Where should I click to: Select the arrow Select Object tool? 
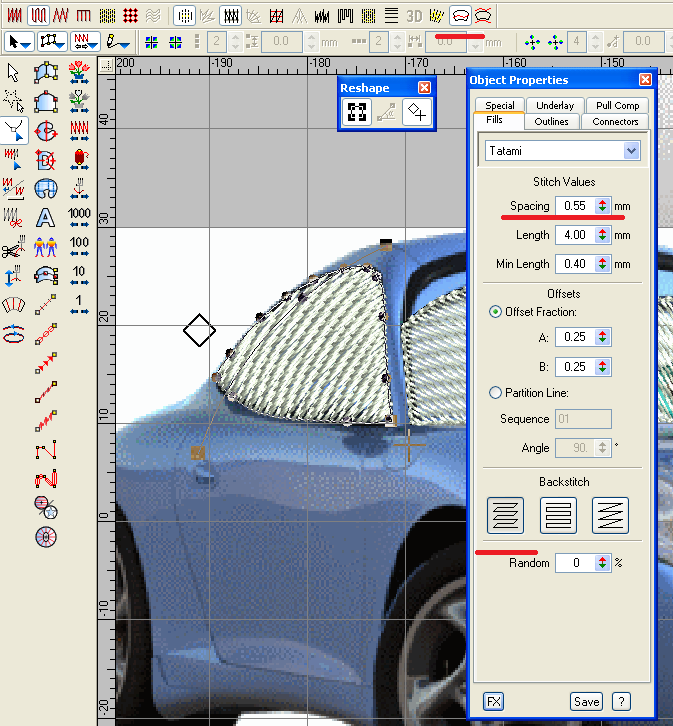pos(14,72)
